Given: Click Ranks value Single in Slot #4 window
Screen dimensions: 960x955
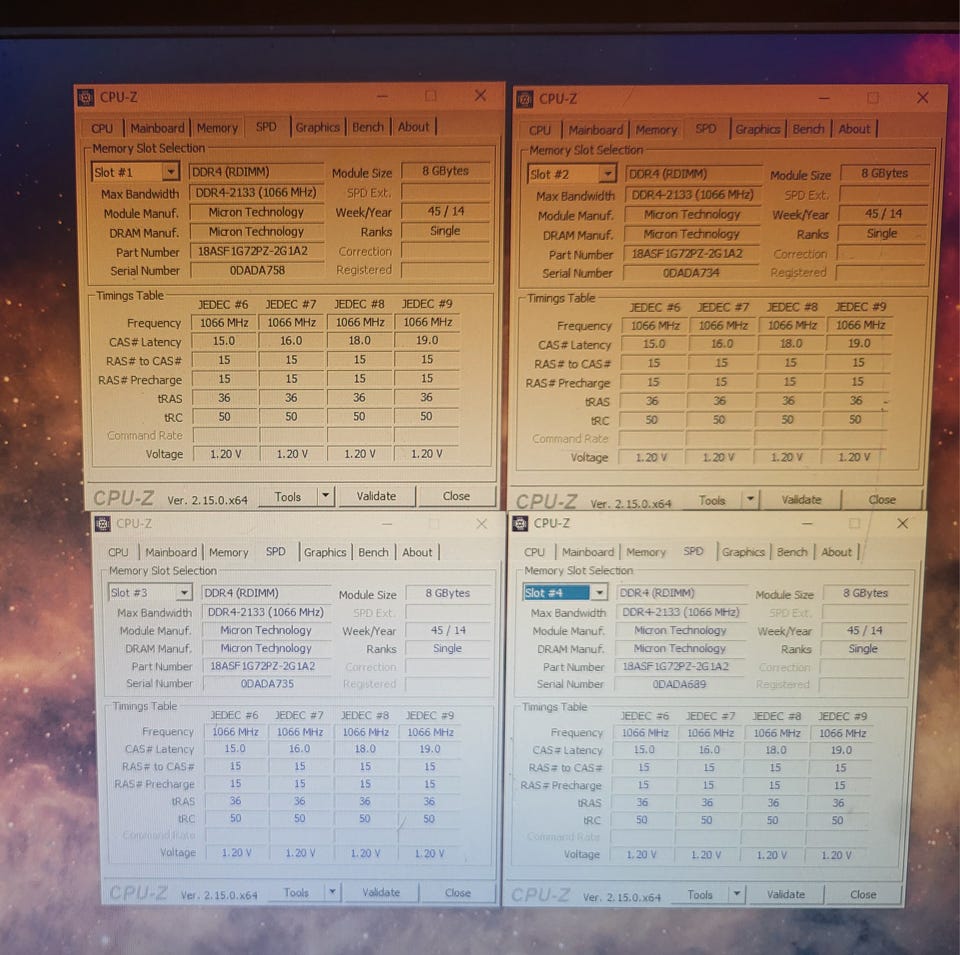Looking at the screenshot, I should coord(863,648).
